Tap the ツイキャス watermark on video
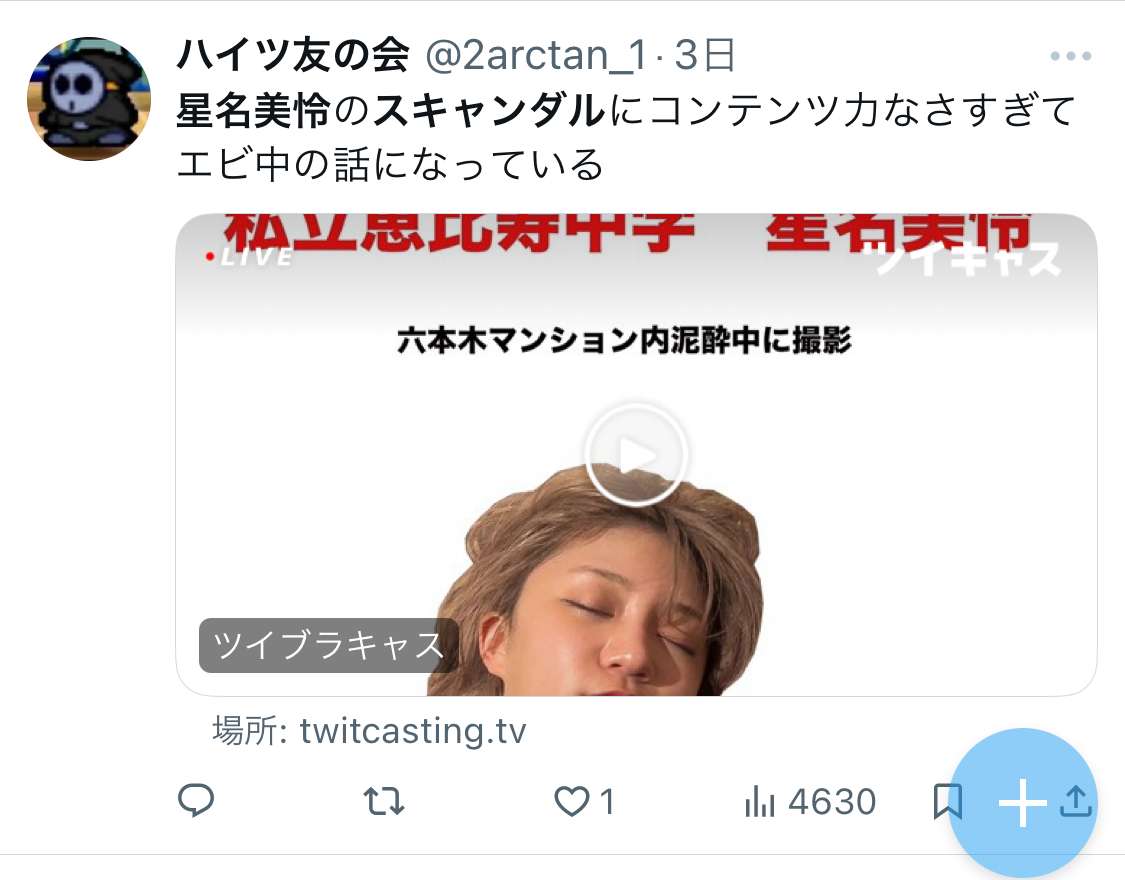 (968, 258)
